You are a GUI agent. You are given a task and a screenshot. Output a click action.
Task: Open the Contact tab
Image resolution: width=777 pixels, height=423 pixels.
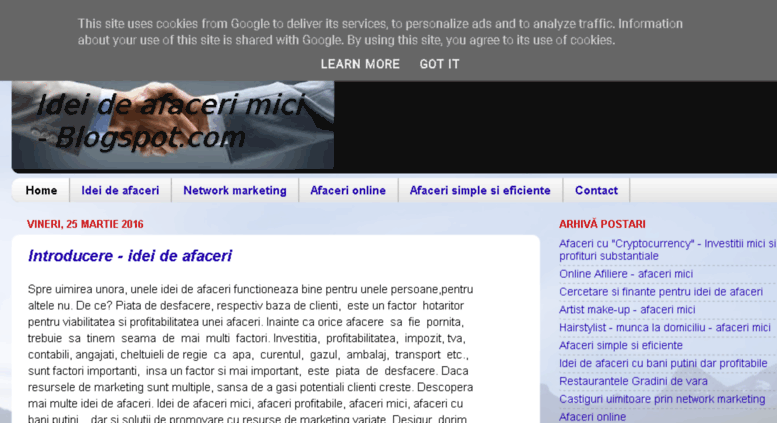click(x=596, y=190)
